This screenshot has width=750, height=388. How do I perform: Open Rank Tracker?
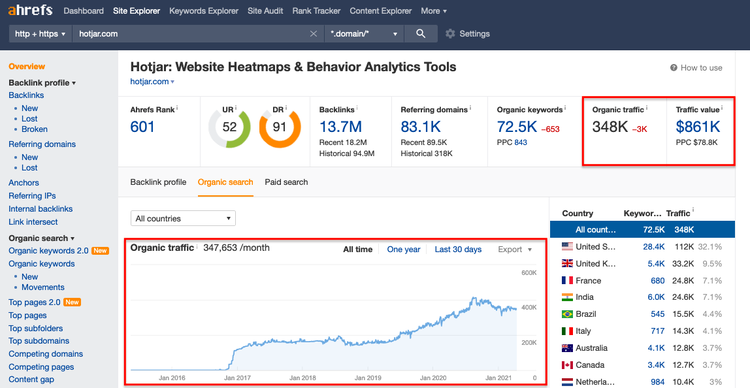pyautogui.click(x=316, y=11)
